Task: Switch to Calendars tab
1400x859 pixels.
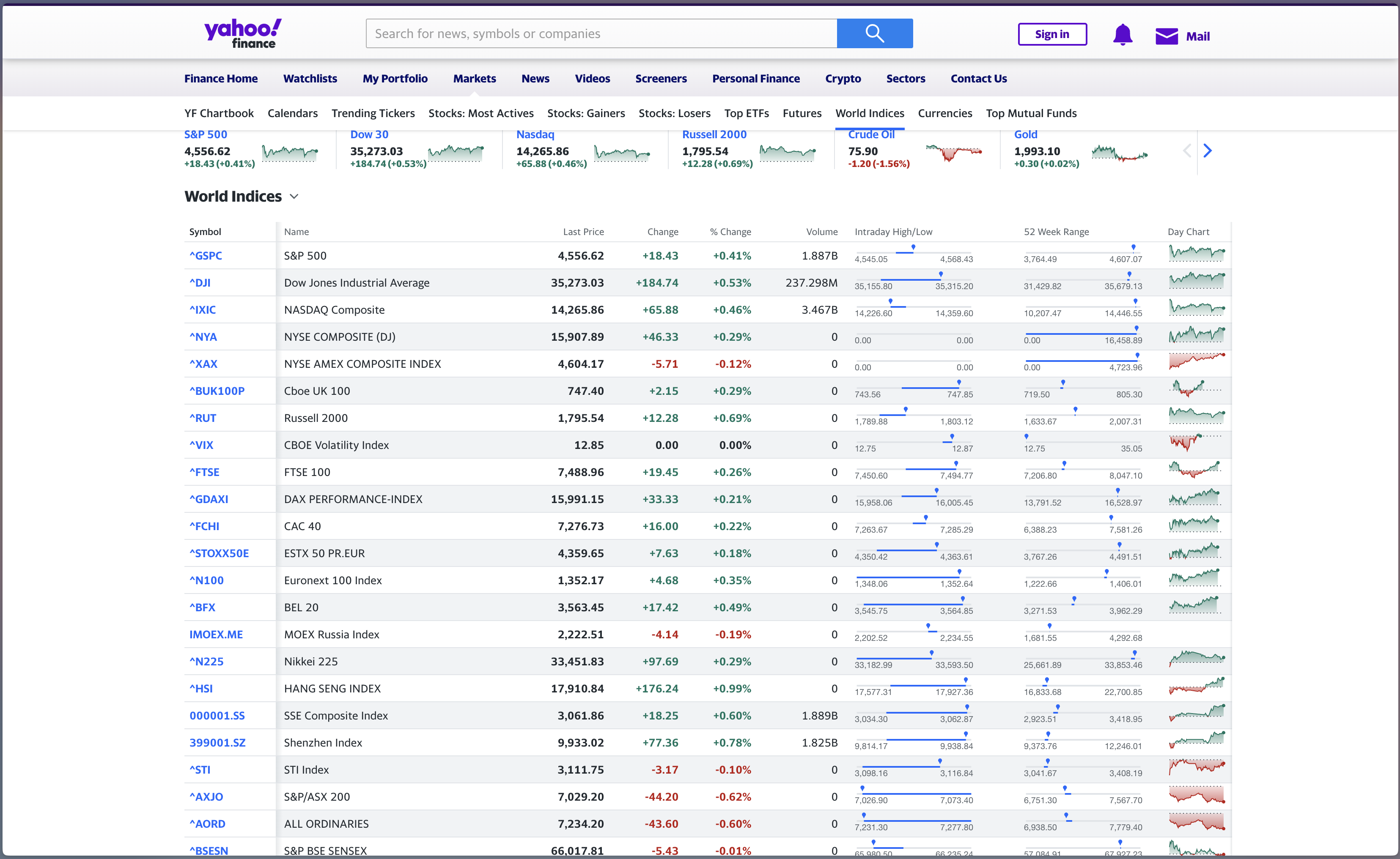Action: [x=292, y=113]
